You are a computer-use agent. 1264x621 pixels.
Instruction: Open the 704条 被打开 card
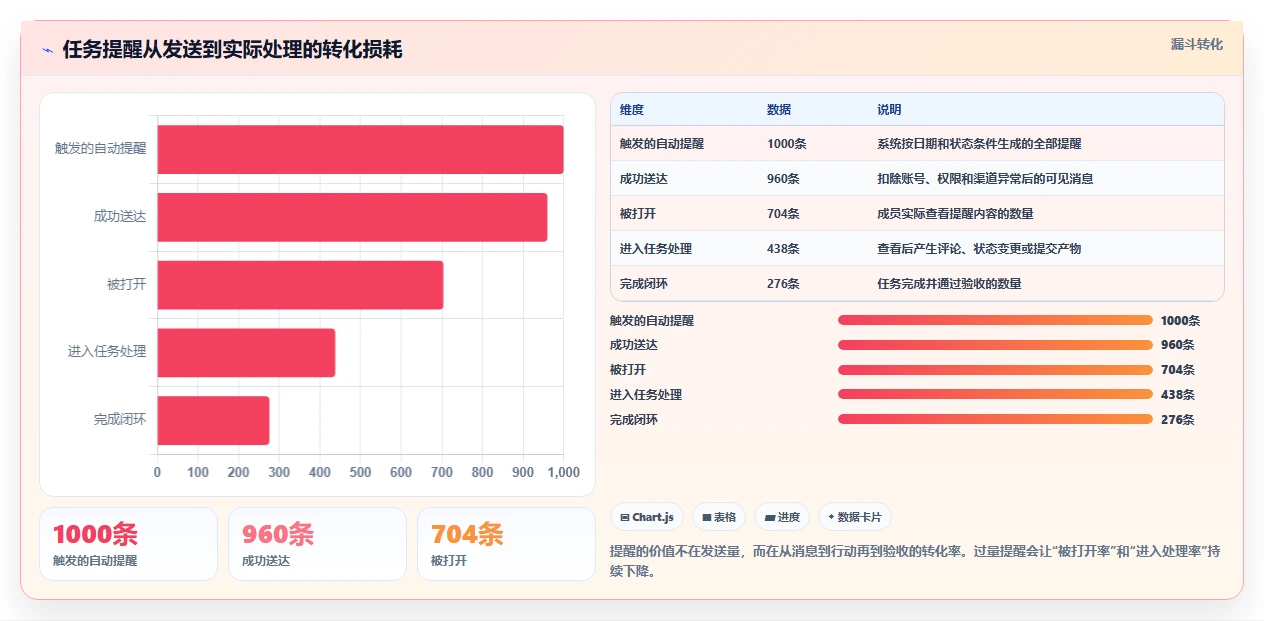point(506,544)
